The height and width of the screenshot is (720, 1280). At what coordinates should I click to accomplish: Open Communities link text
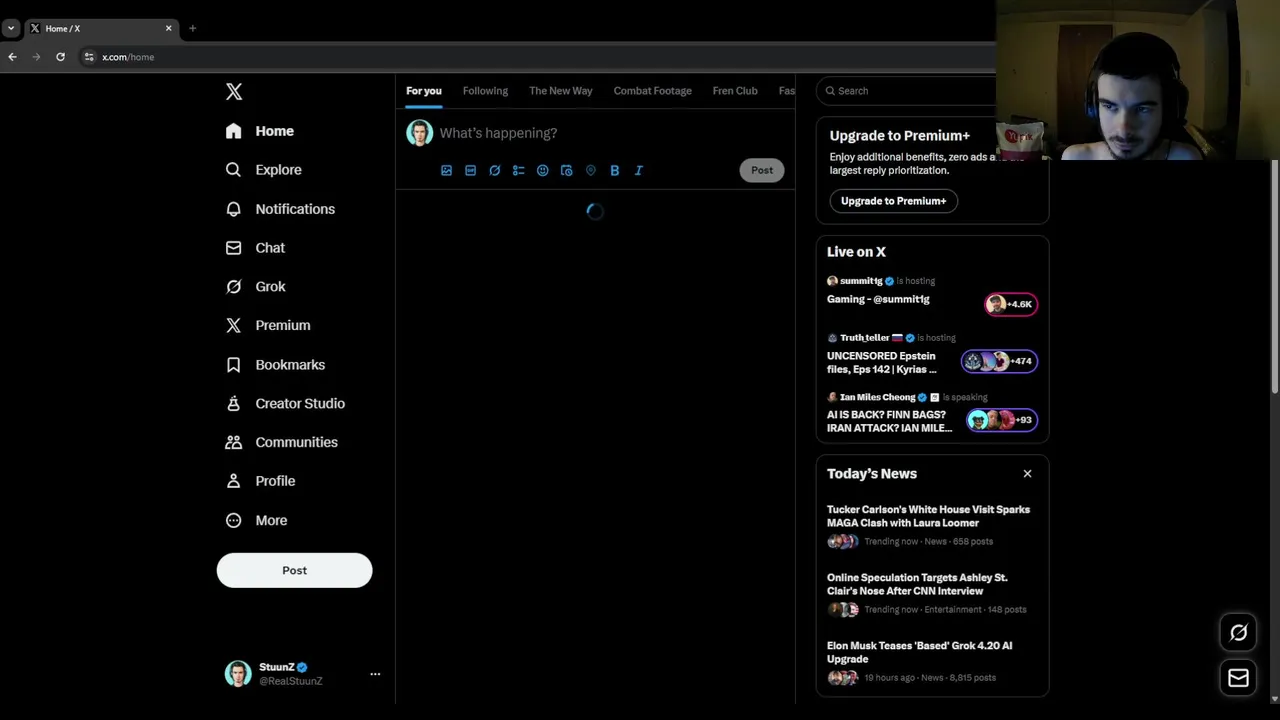point(296,442)
